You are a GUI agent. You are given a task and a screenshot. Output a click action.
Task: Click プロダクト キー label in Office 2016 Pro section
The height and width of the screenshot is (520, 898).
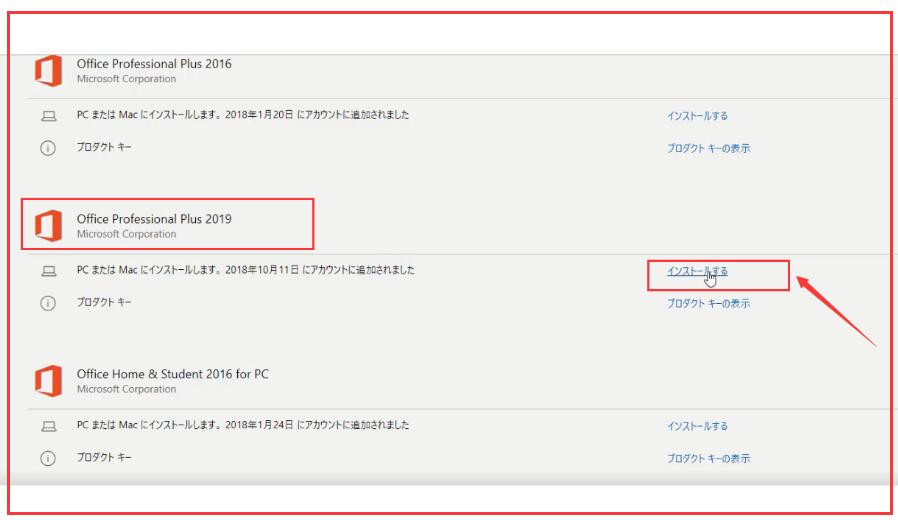coord(104,147)
